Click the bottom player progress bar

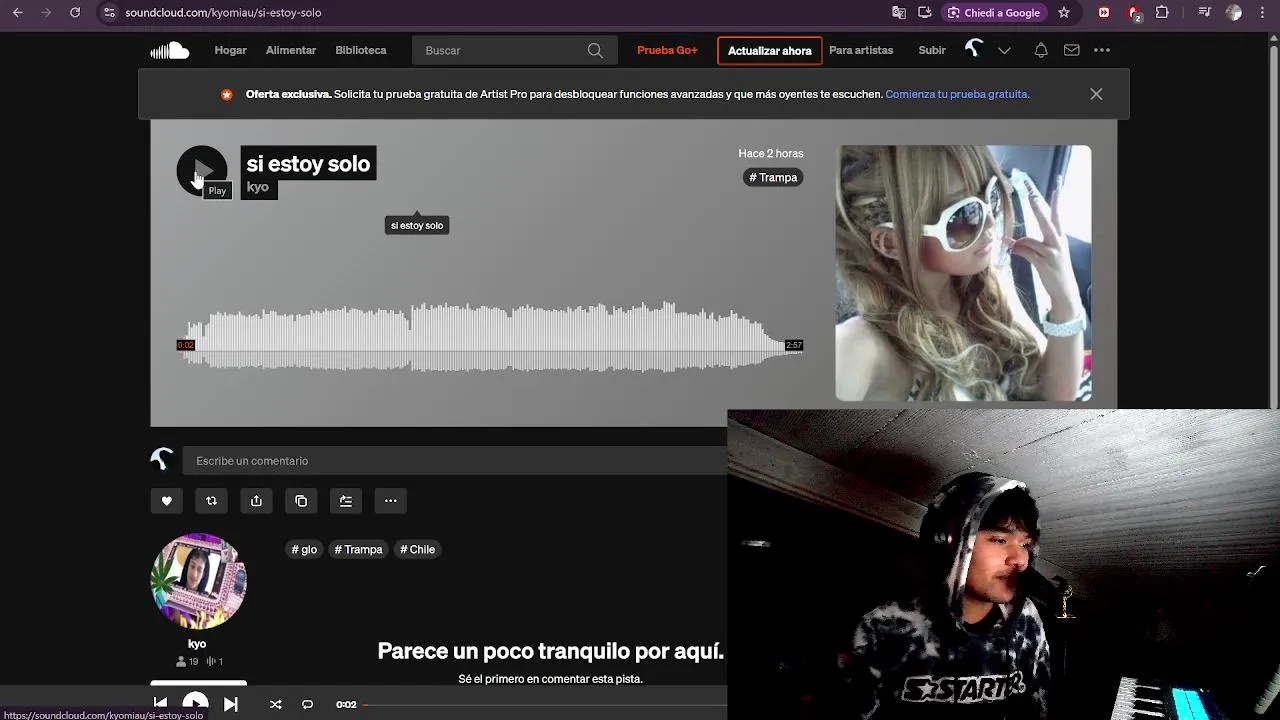pyautogui.click(x=545, y=705)
